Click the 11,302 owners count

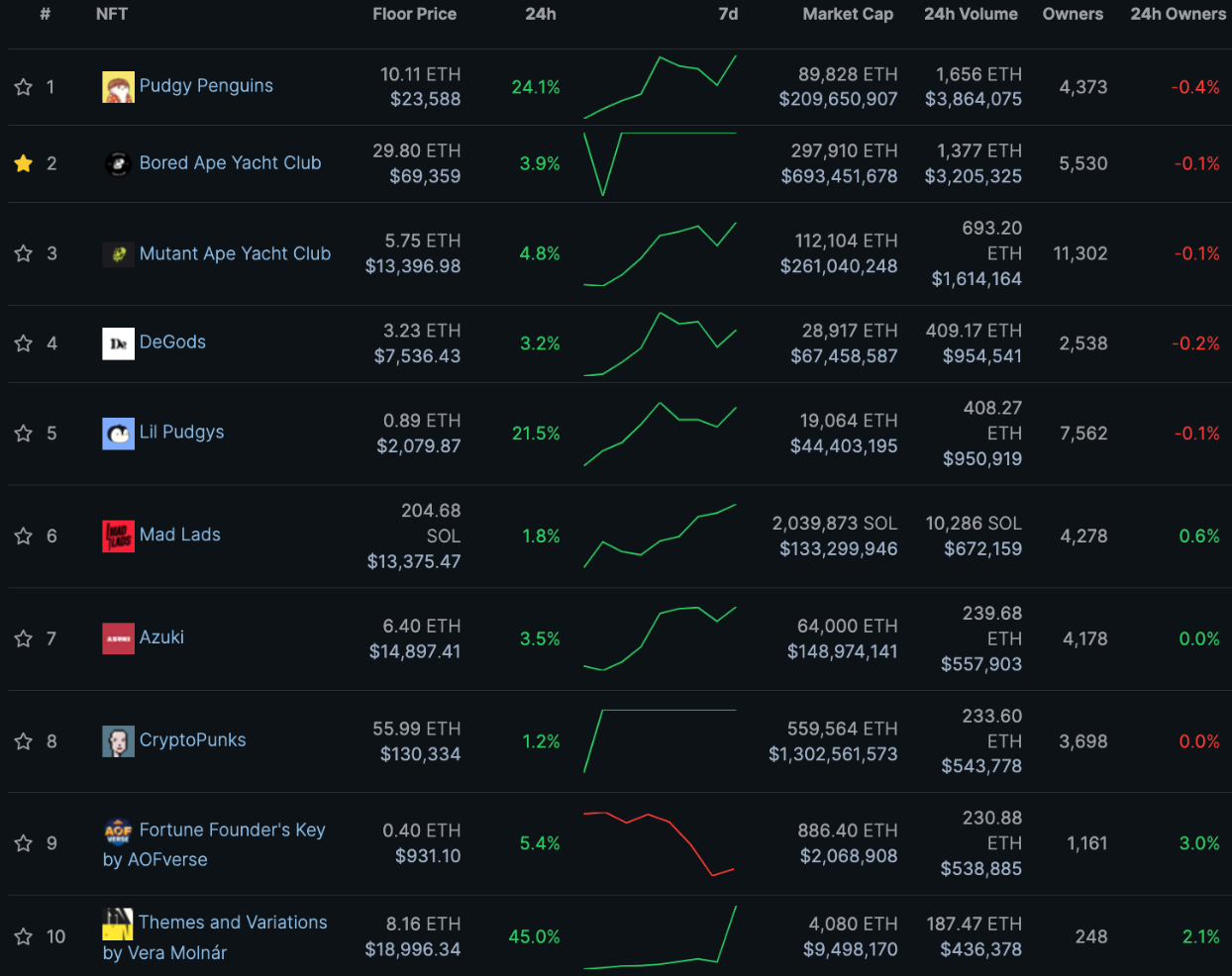[x=1080, y=253]
